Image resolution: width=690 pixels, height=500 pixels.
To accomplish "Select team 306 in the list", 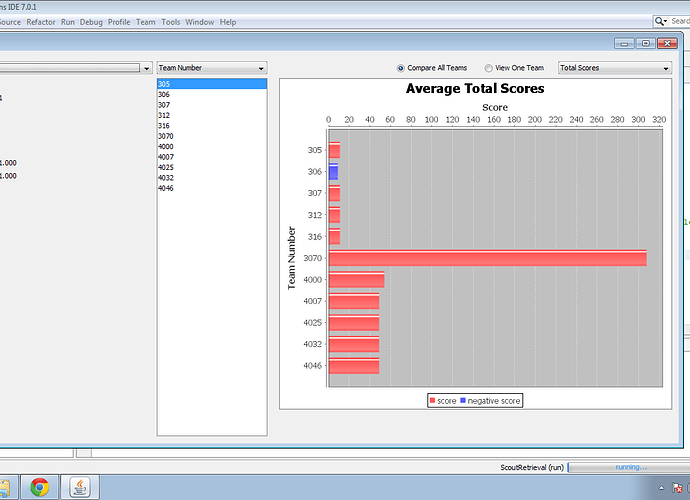I will click(x=212, y=94).
